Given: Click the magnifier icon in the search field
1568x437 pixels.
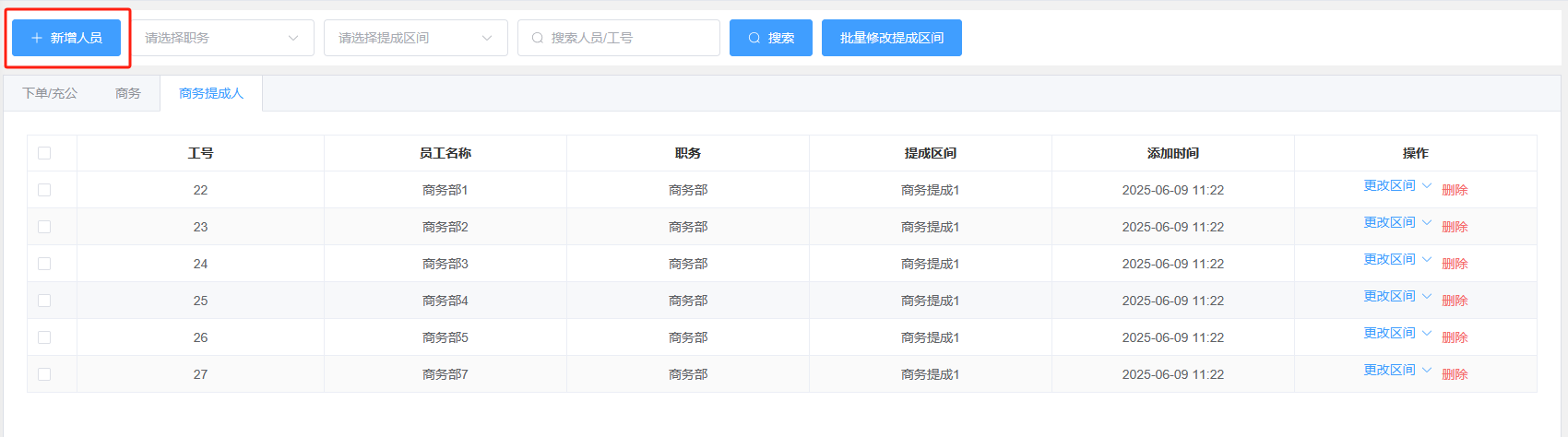Looking at the screenshot, I should [538, 38].
